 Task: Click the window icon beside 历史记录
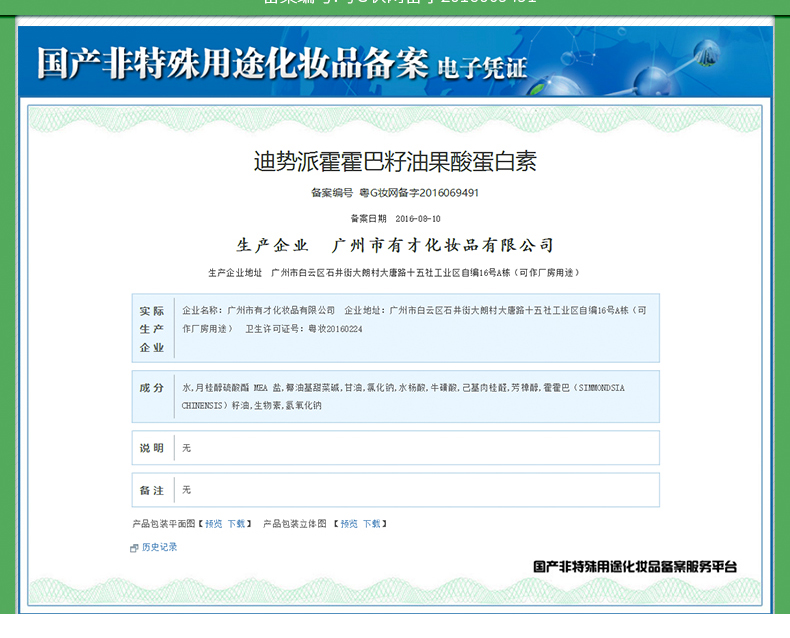coord(134,548)
